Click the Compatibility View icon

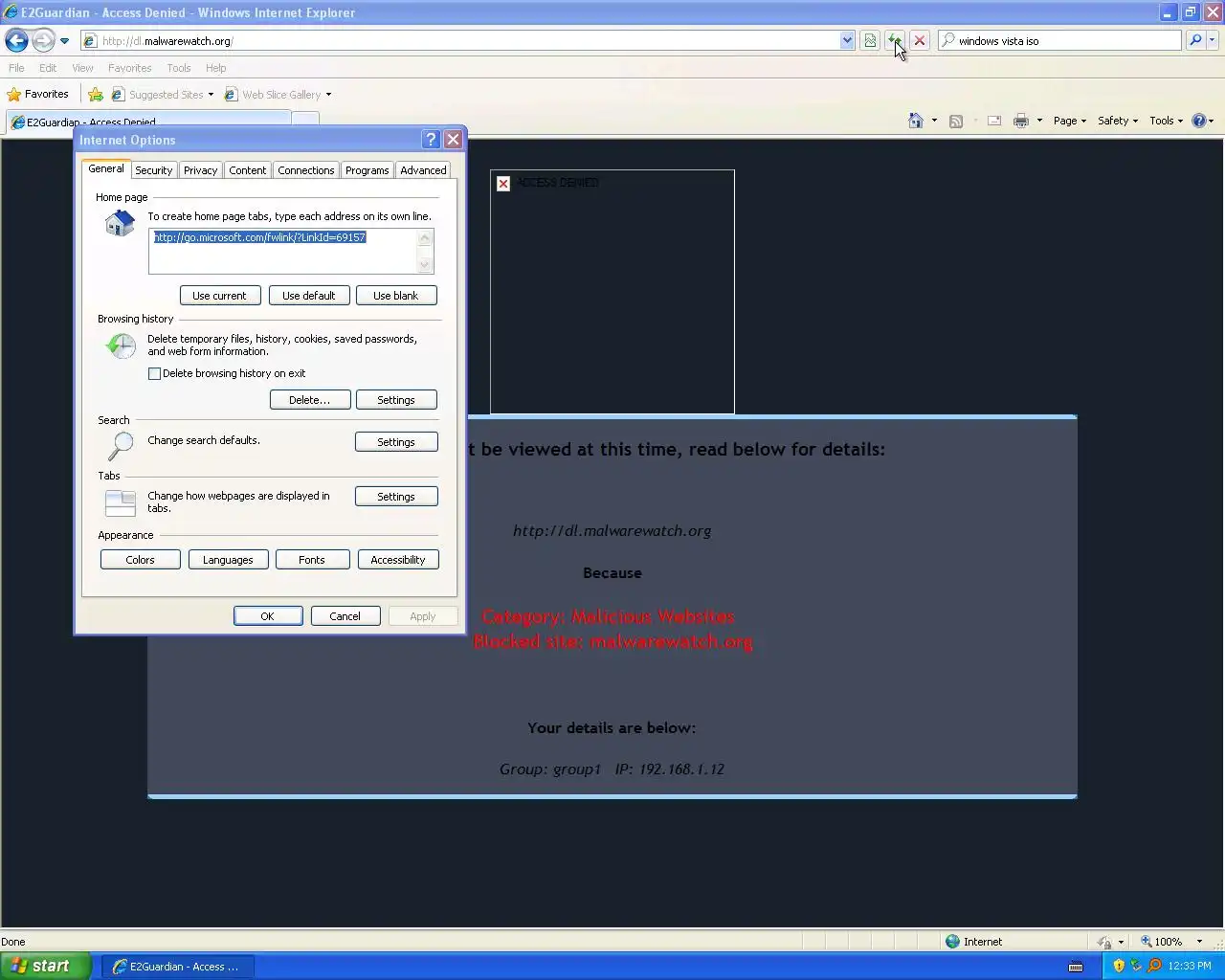tap(870, 40)
